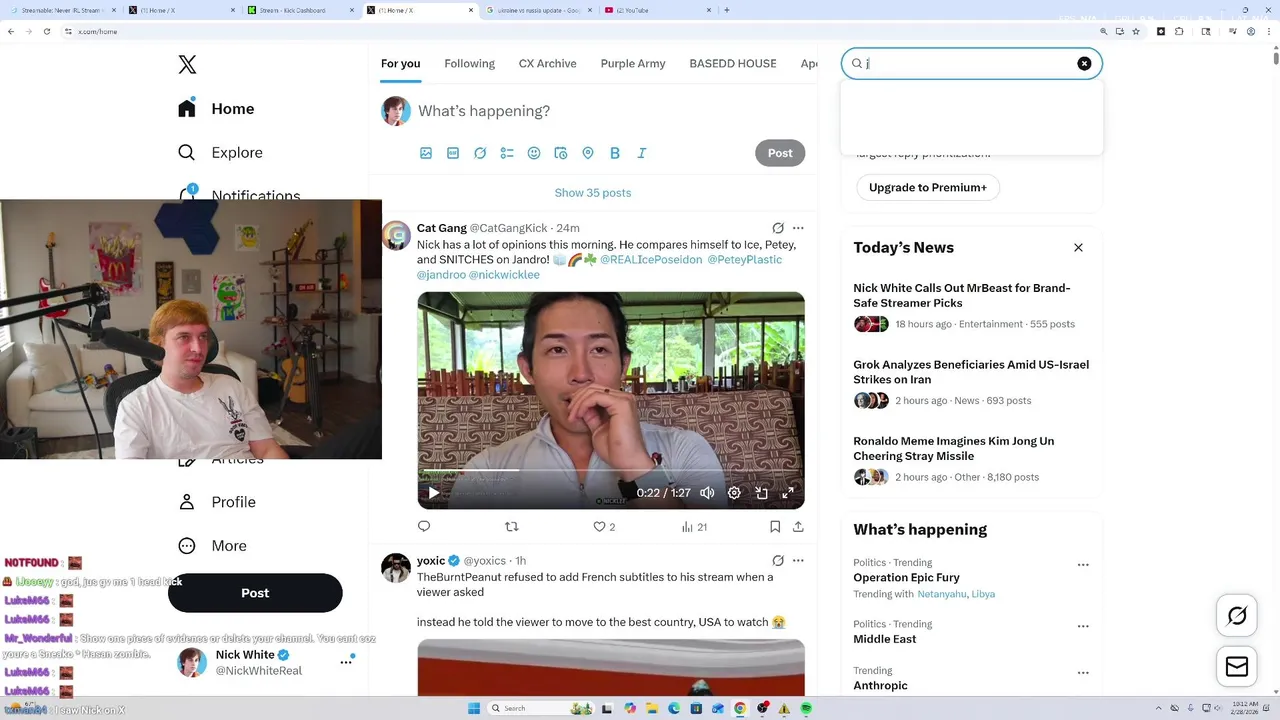Image resolution: width=1280 pixels, height=720 pixels.
Task: Add a poll to the post
Action: tap(507, 153)
